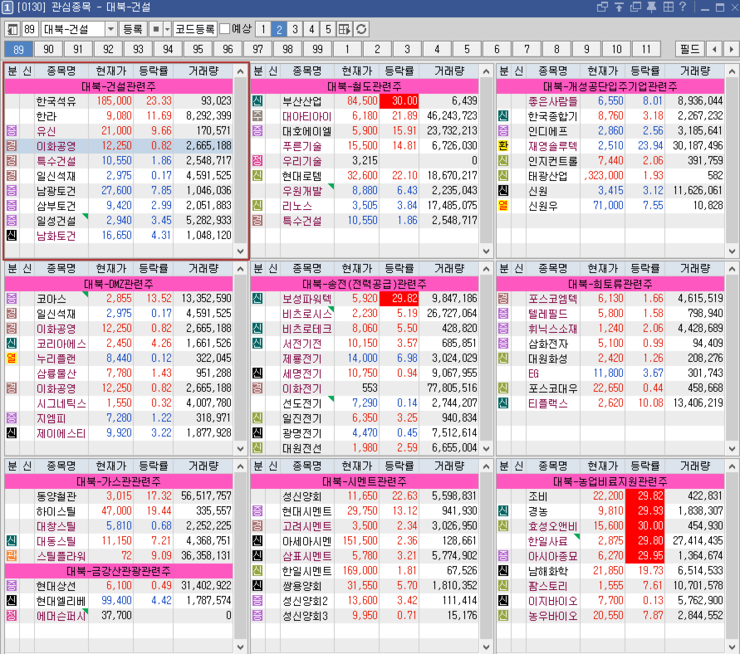Image resolution: width=740 pixels, height=654 pixels.
Task: Click the 등록 button
Action: [133, 29]
